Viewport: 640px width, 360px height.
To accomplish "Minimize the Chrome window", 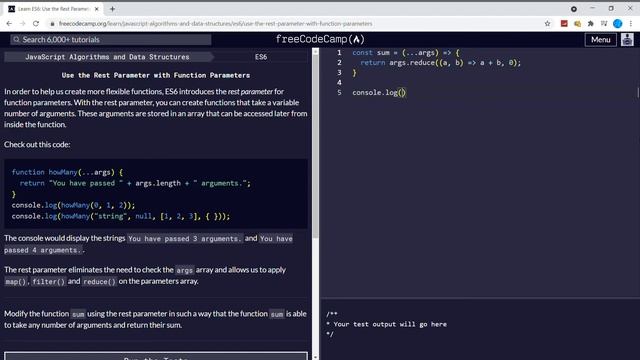I will [x=592, y=9].
